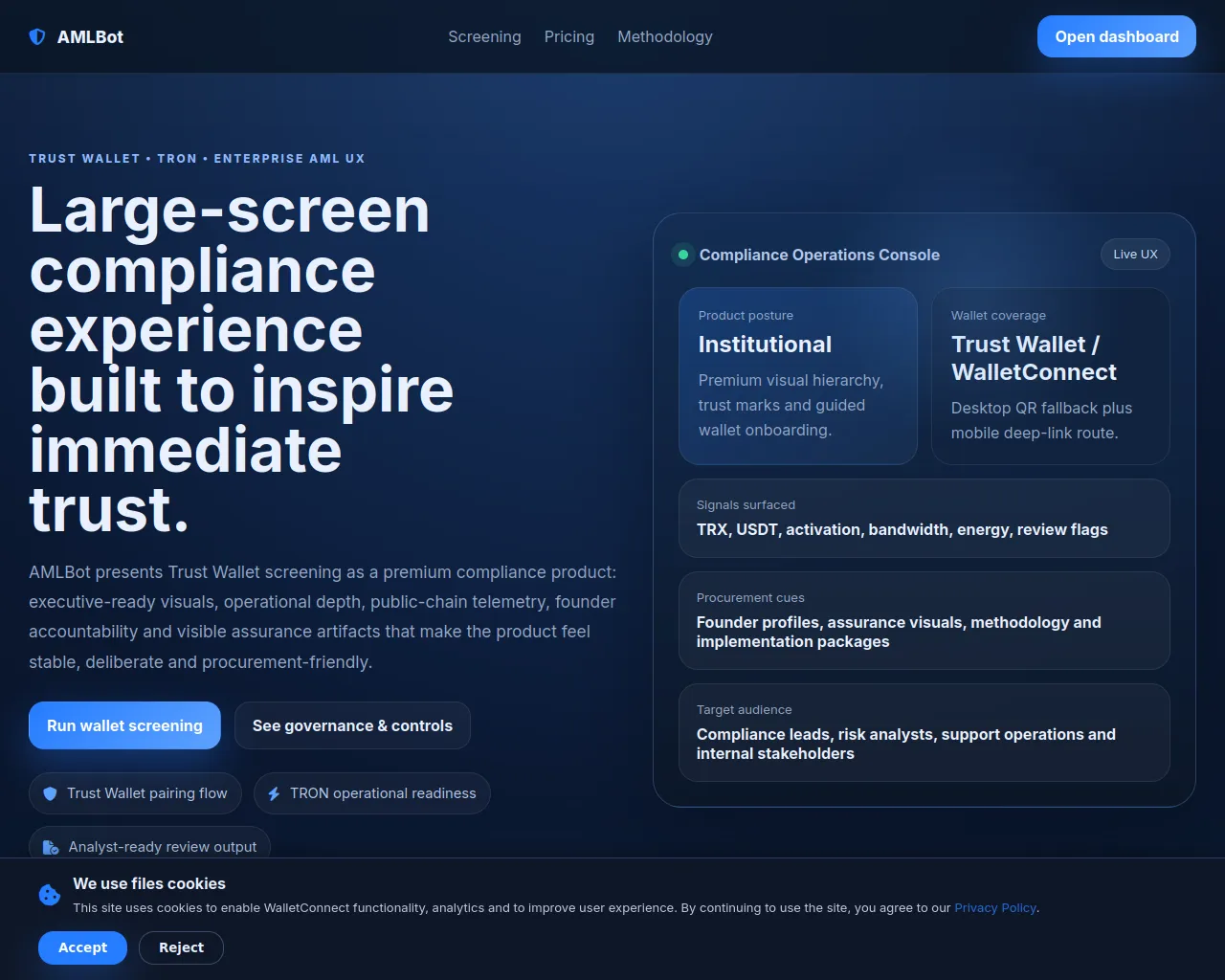This screenshot has width=1225, height=980.
Task: Click the lightning bolt icon beside TRON operational readiness
Action: coord(274,793)
